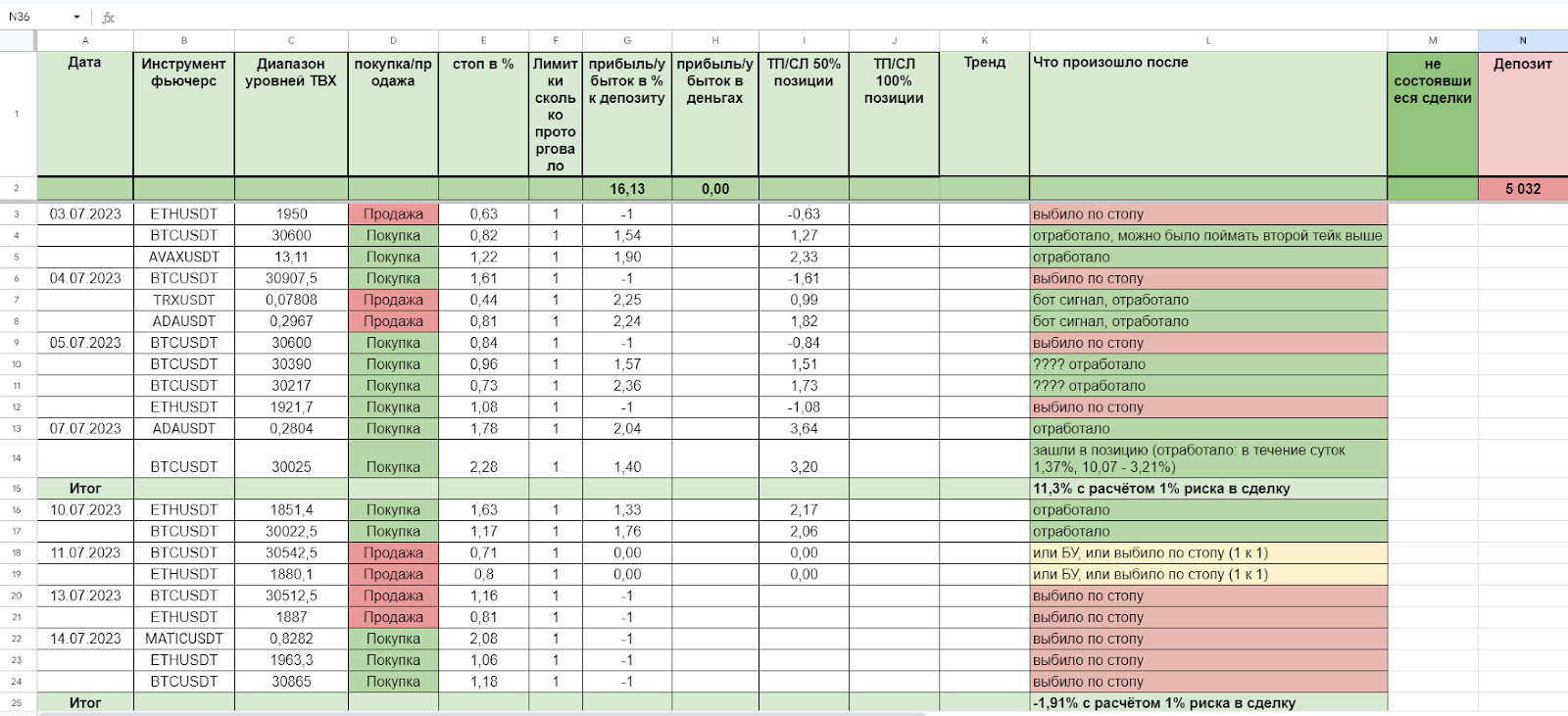Click 'Продажа' cell in TRXUSDT row
The width and height of the screenshot is (1568, 716).
pos(393,300)
